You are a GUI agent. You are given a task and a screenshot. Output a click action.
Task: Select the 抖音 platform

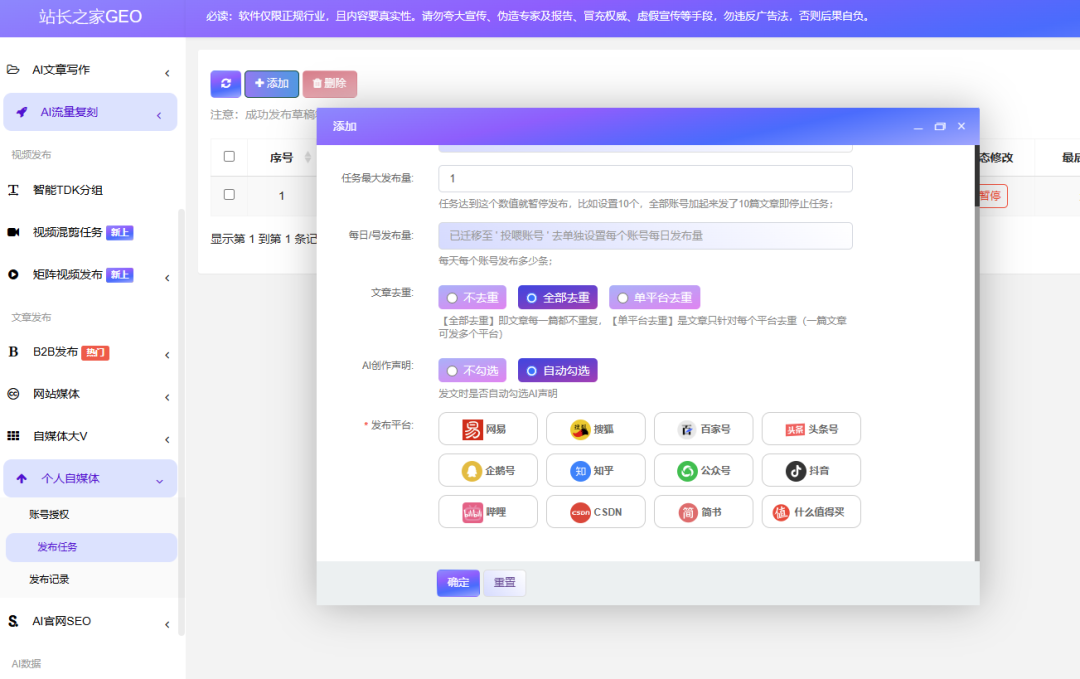pyautogui.click(x=811, y=470)
